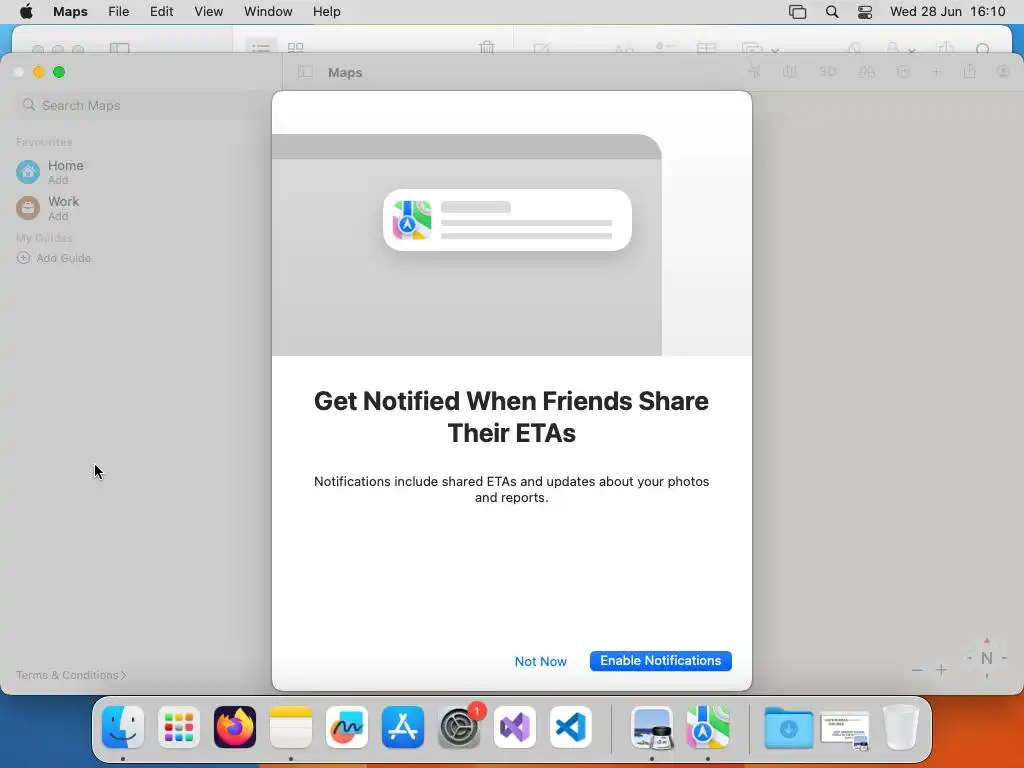The width and height of the screenshot is (1024, 768).
Task: Click the compass N control
Action: coord(987,658)
